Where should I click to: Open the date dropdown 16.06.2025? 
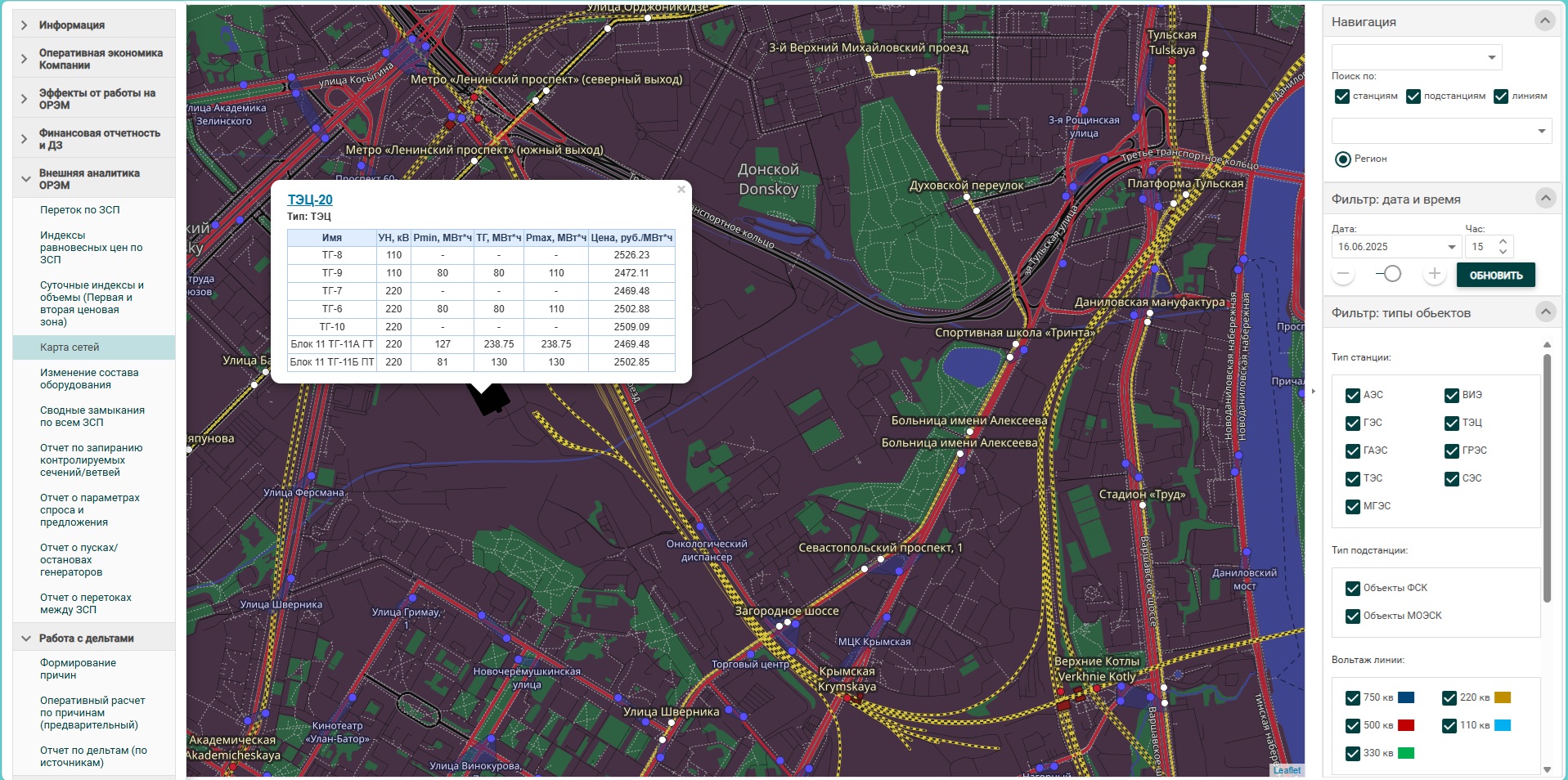(x=1452, y=247)
